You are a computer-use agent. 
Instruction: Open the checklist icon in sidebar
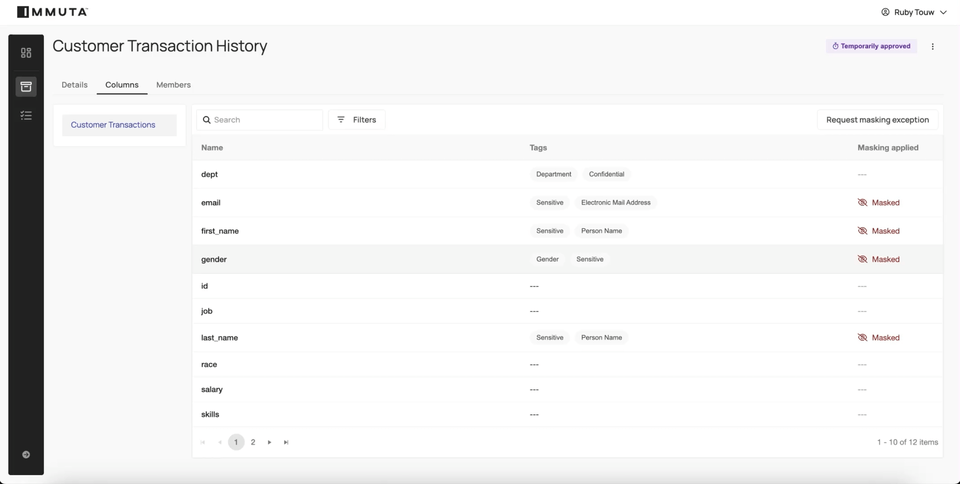26,116
